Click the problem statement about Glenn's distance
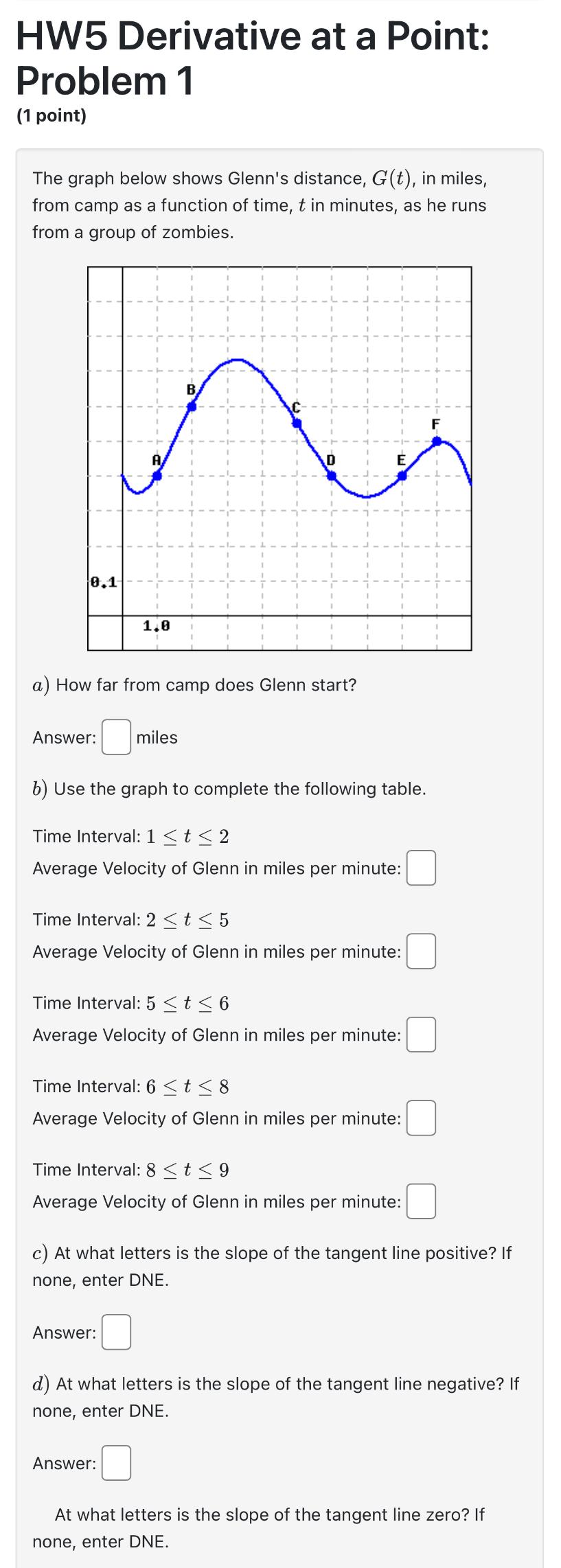This screenshot has height=1568, width=561. pyautogui.click(x=260, y=205)
